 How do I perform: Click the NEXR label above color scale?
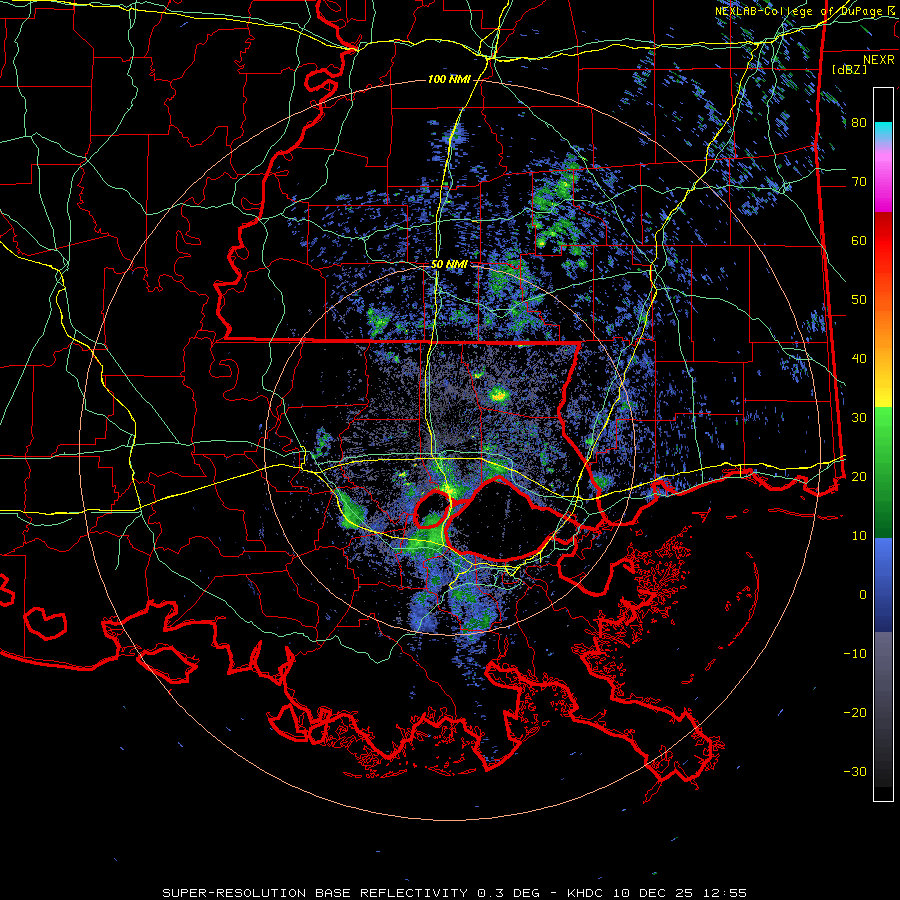click(879, 60)
